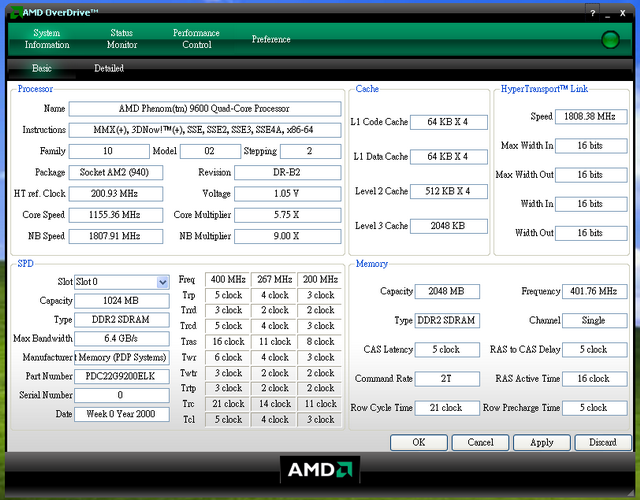Click the green status indicator light
The height and width of the screenshot is (500, 640).
click(610, 40)
